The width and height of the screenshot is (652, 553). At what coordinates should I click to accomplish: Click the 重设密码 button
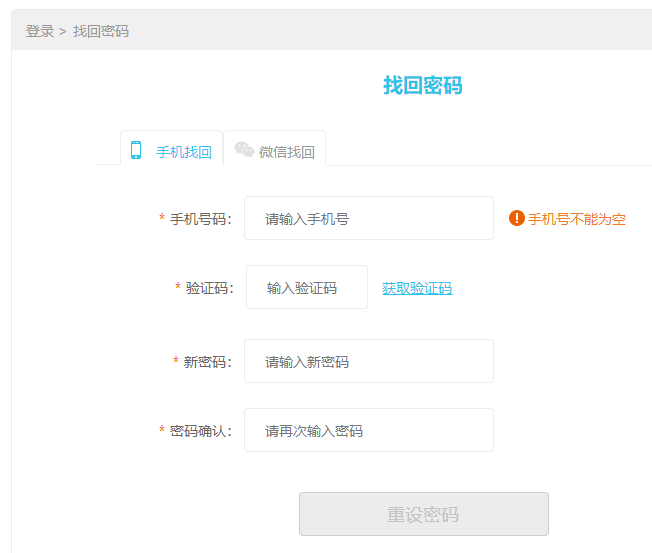point(424,514)
